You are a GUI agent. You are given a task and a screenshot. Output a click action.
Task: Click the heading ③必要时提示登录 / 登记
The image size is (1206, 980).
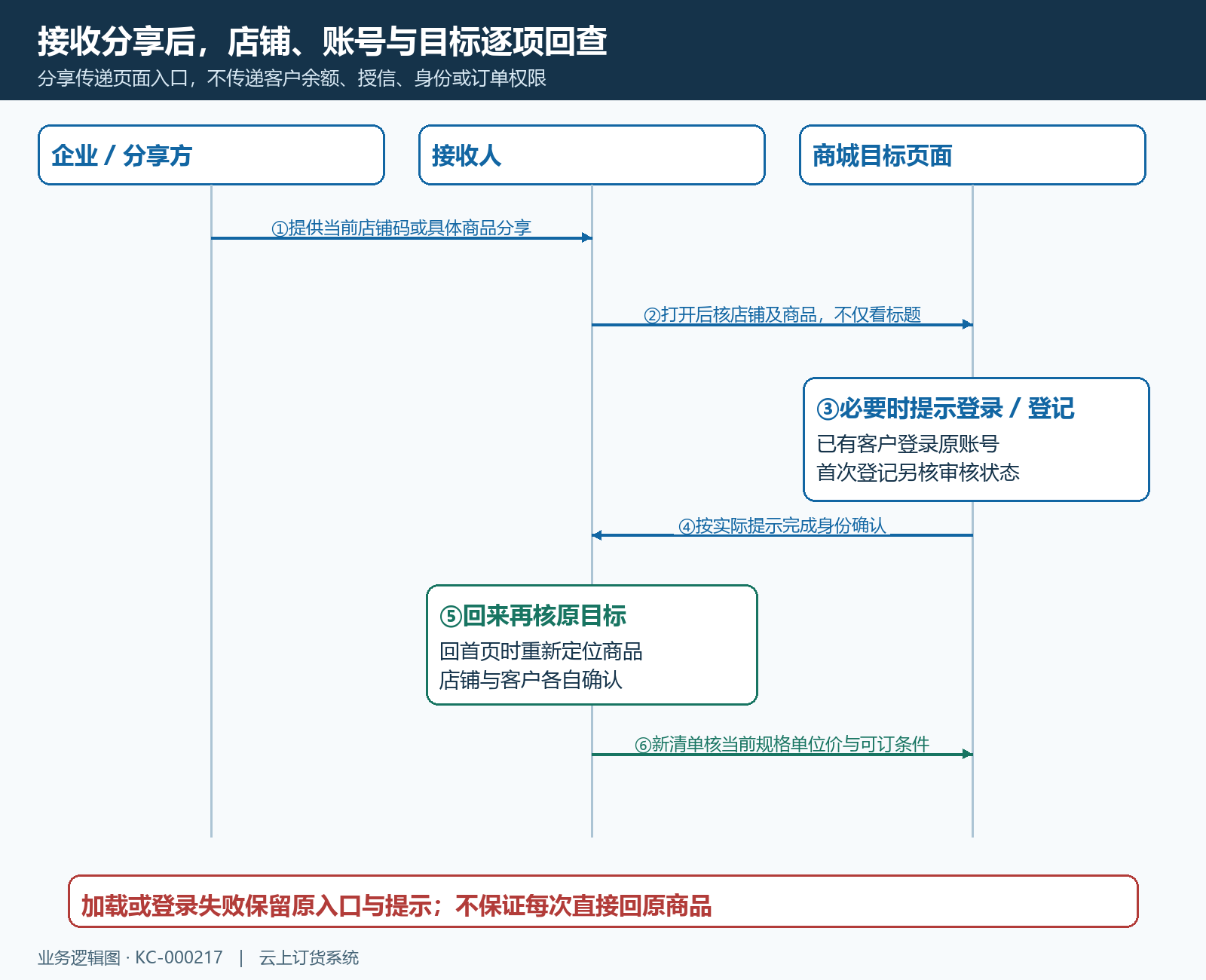[x=945, y=409]
